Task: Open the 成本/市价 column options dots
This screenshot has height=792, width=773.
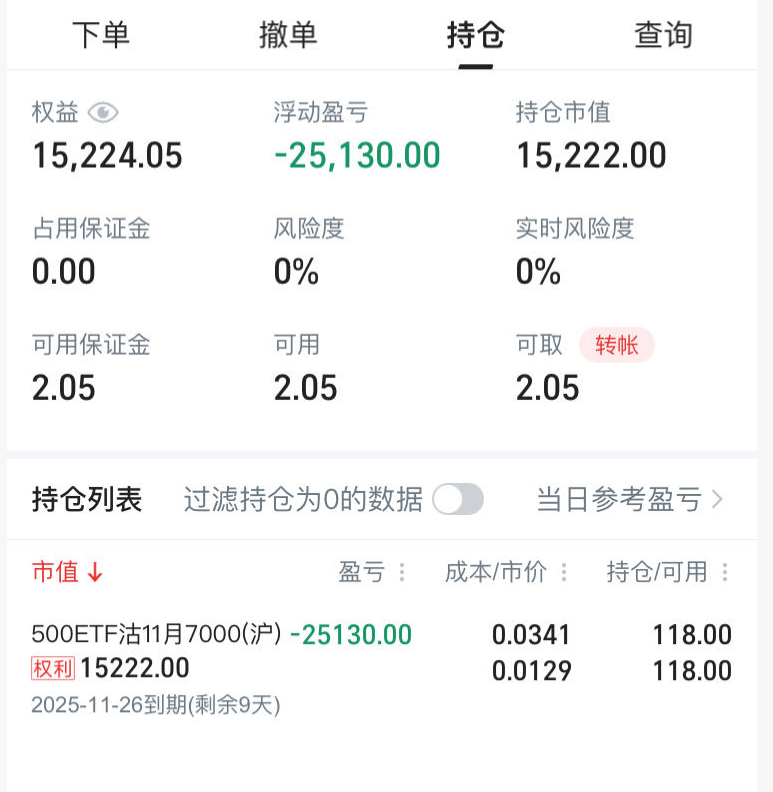Action: [x=564, y=573]
